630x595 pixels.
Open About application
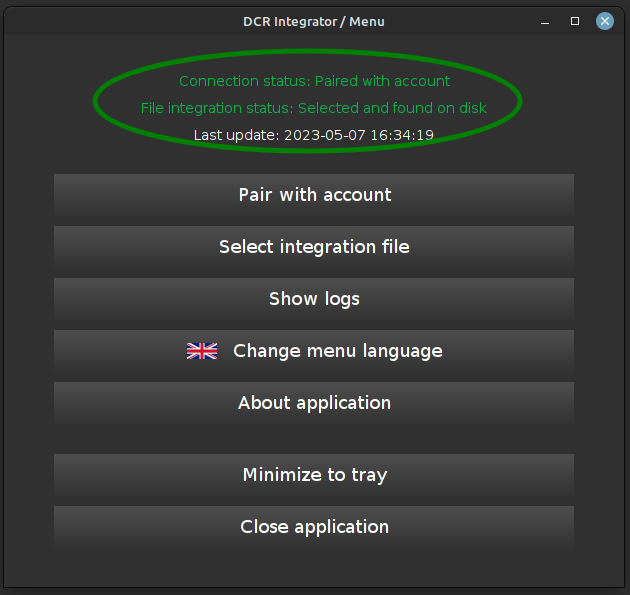(x=314, y=403)
